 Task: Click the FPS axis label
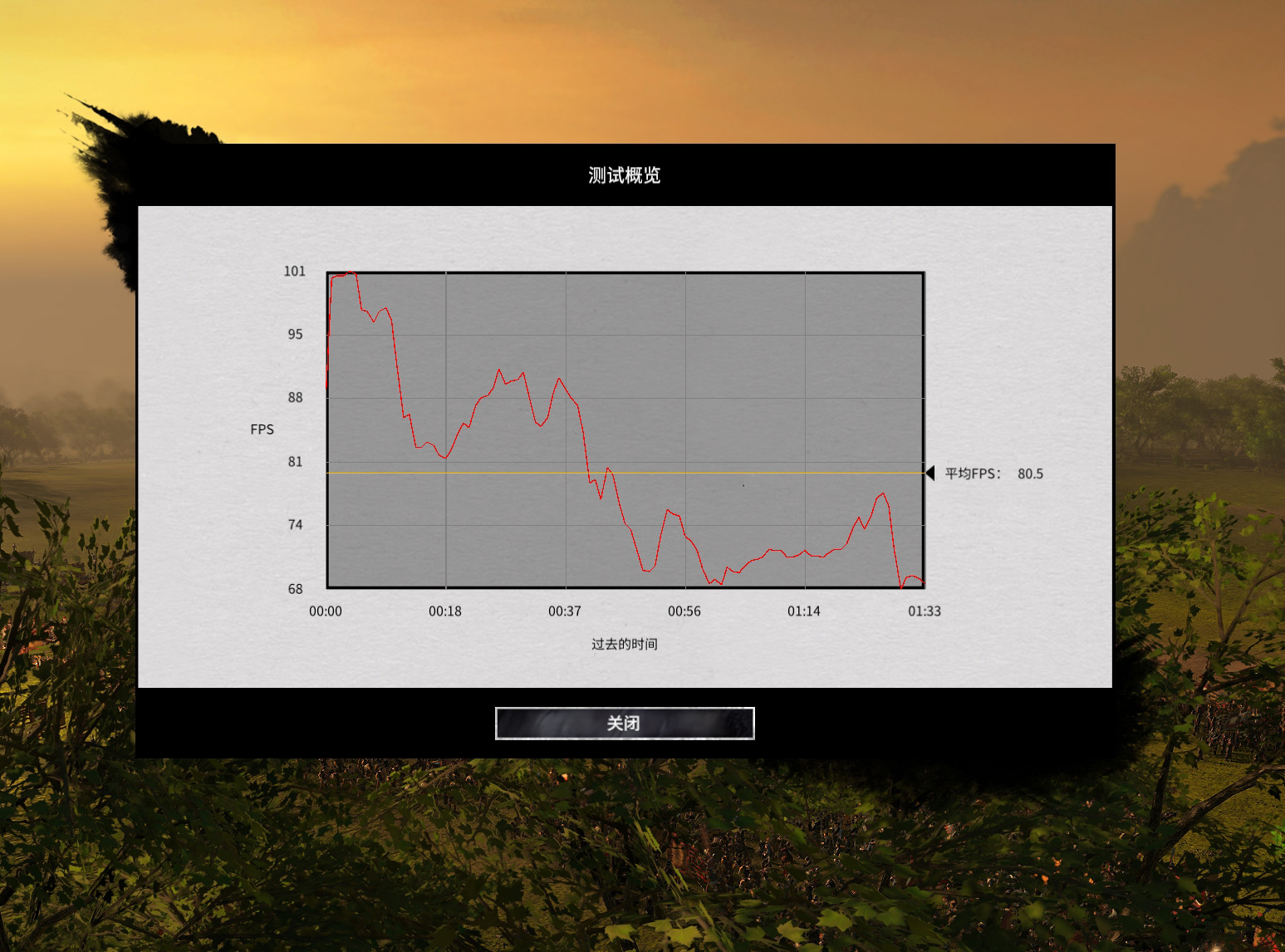[262, 429]
